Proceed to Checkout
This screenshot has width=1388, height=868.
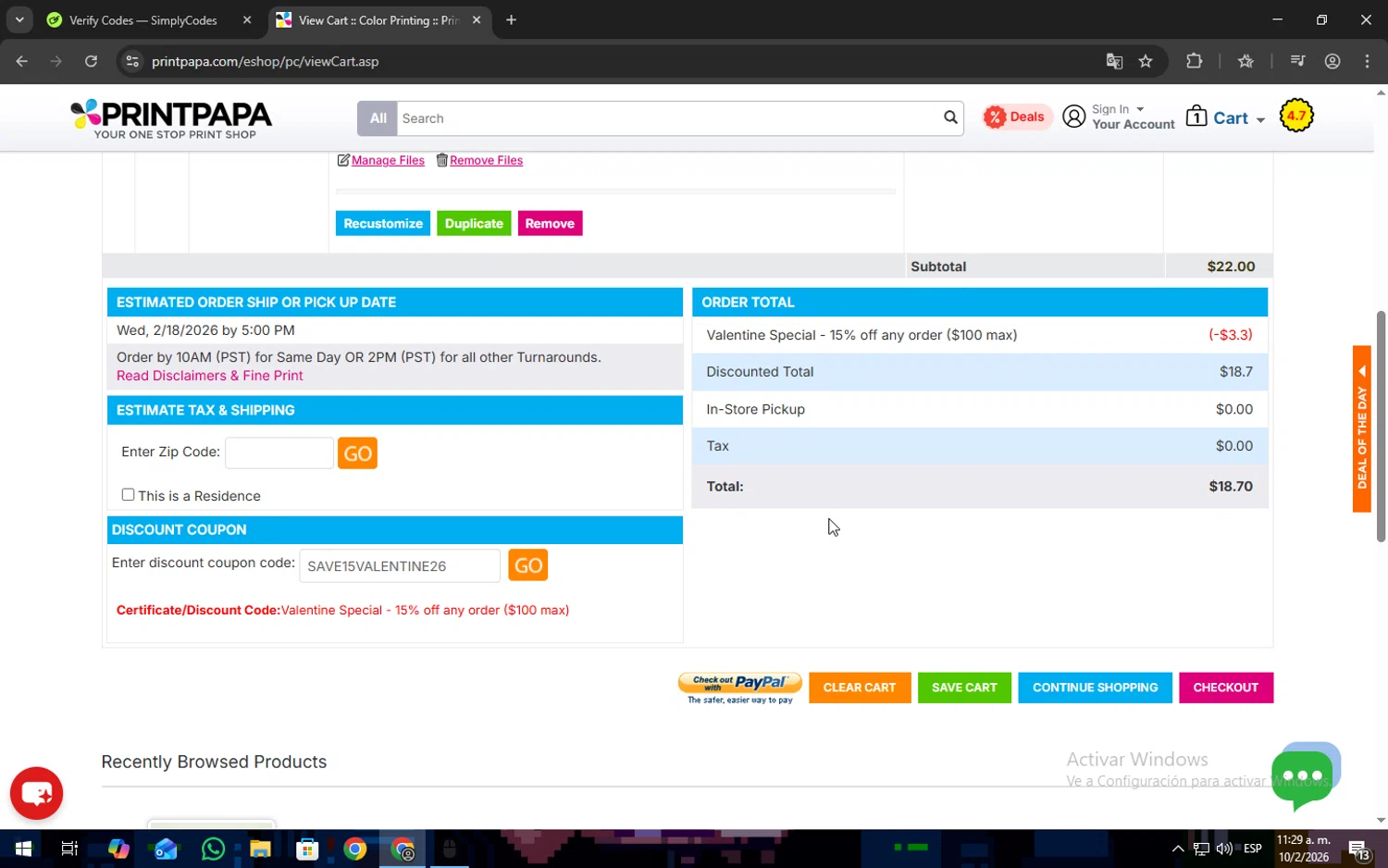pyautogui.click(x=1226, y=688)
